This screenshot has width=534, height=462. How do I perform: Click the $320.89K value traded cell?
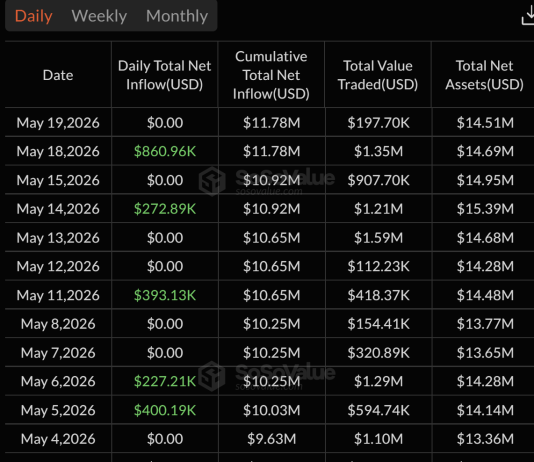point(378,353)
